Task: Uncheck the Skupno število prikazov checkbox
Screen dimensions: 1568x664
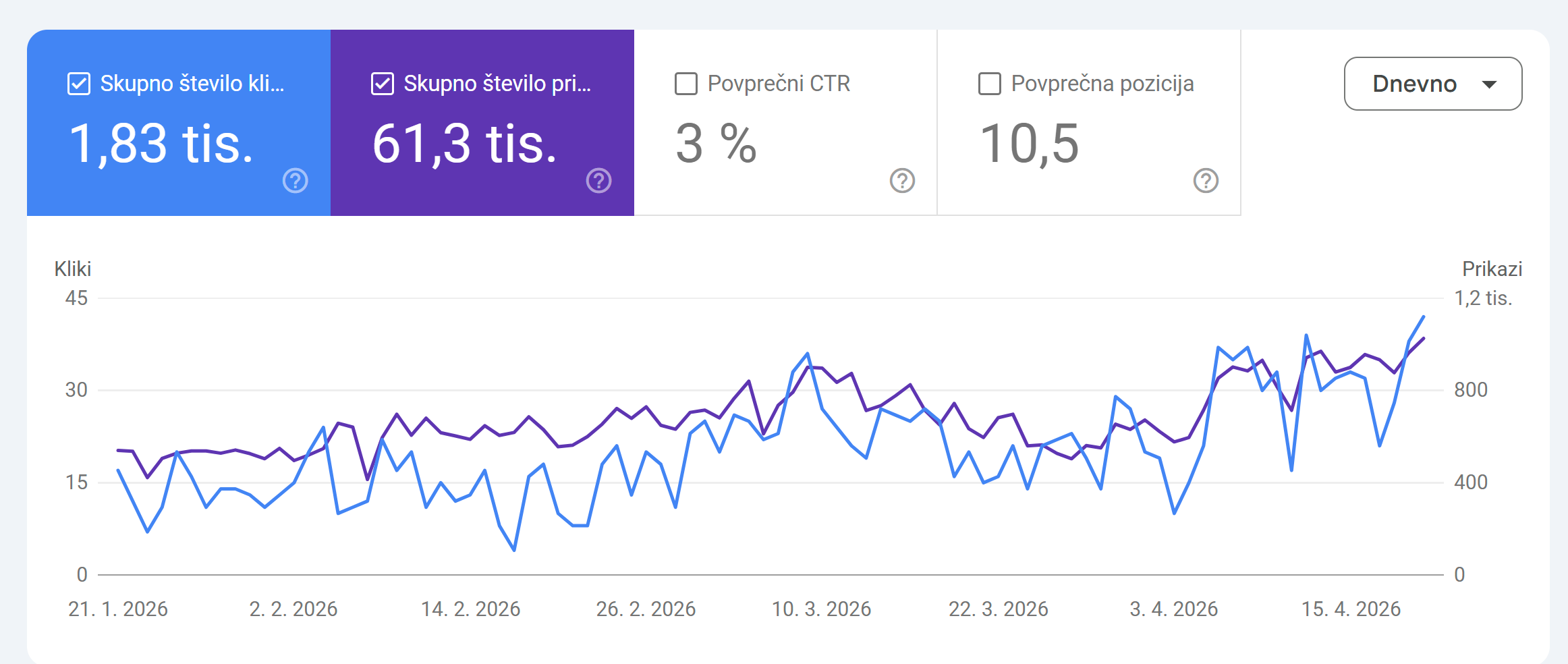Action: pyautogui.click(x=383, y=84)
